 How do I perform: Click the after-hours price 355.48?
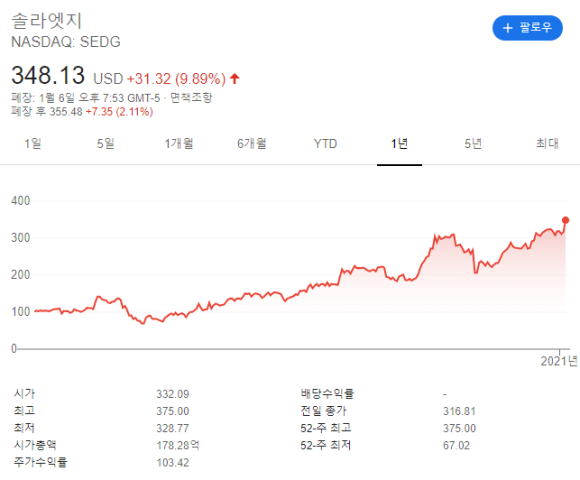click(x=66, y=112)
